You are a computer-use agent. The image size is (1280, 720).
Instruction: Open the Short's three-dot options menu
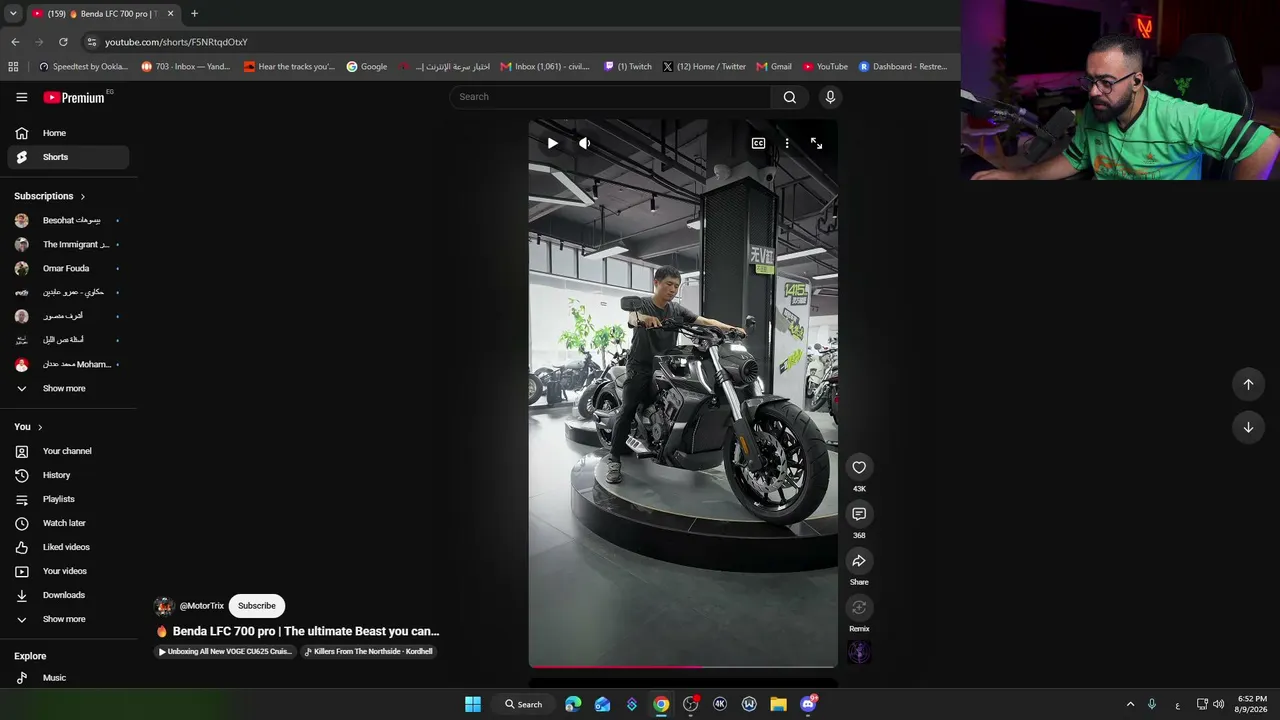787,143
